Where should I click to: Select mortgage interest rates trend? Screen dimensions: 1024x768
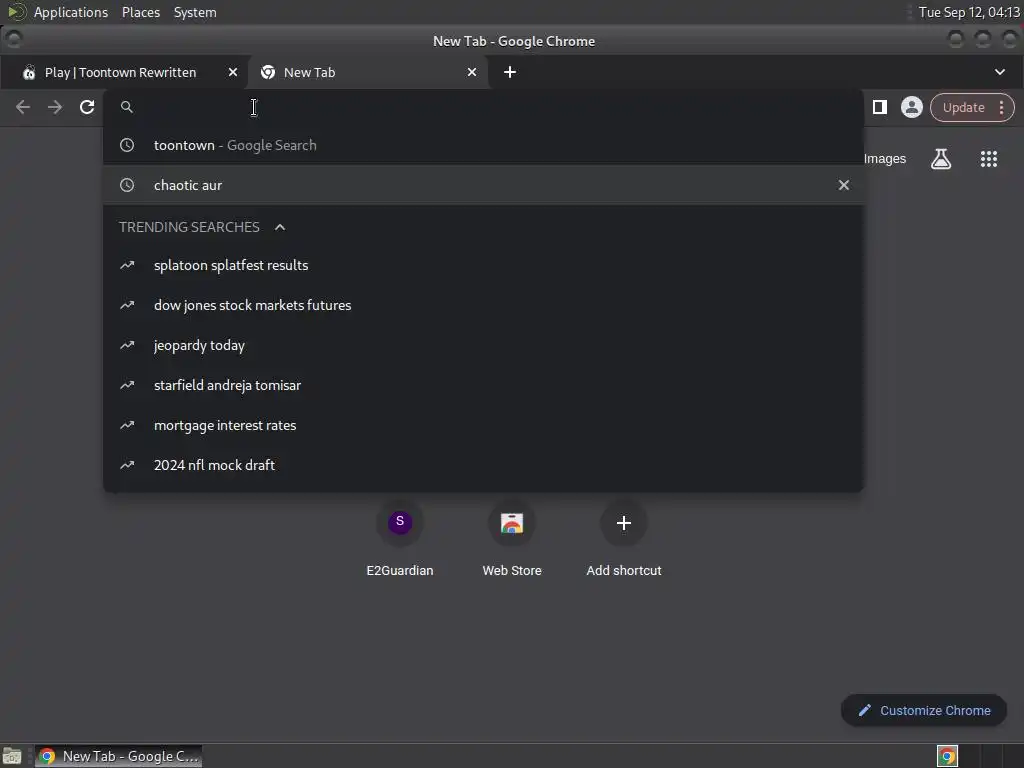point(483,425)
